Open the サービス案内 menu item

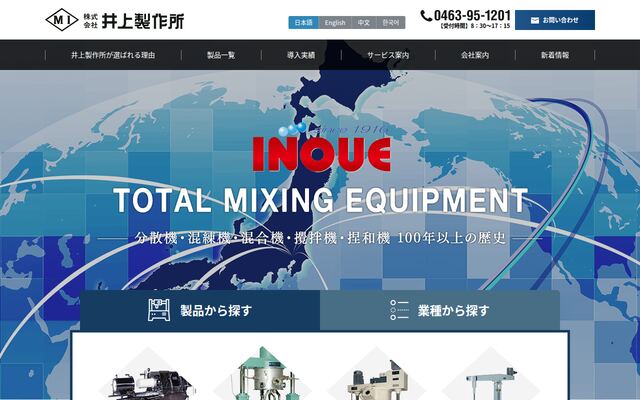388,55
